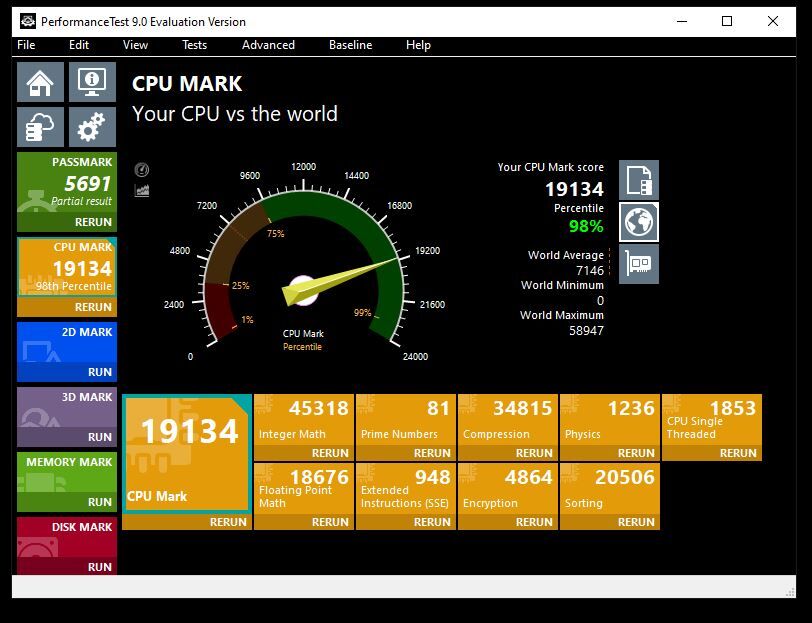Image resolution: width=812 pixels, height=623 pixels.
Task: Open the Advanced menu
Action: pos(268,45)
